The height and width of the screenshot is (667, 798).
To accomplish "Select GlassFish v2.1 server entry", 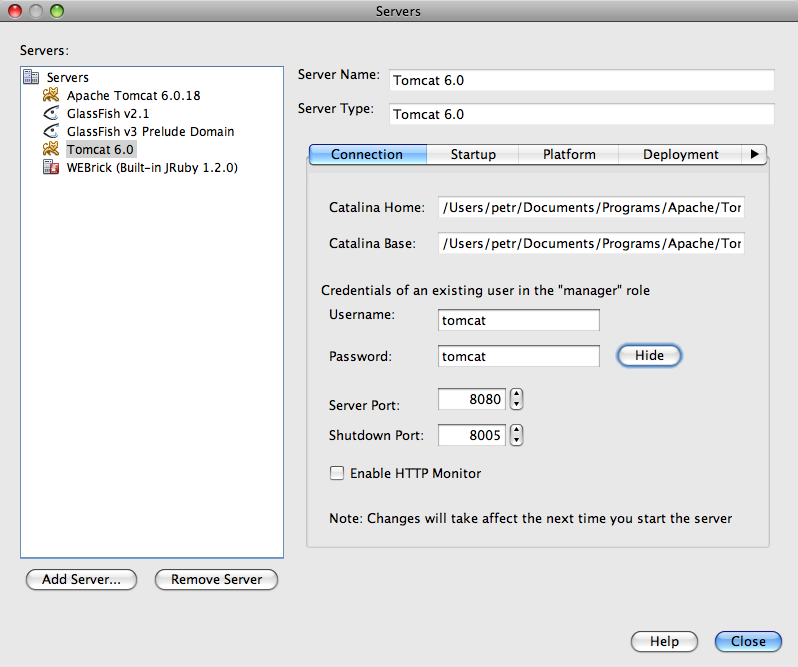I will point(107,113).
